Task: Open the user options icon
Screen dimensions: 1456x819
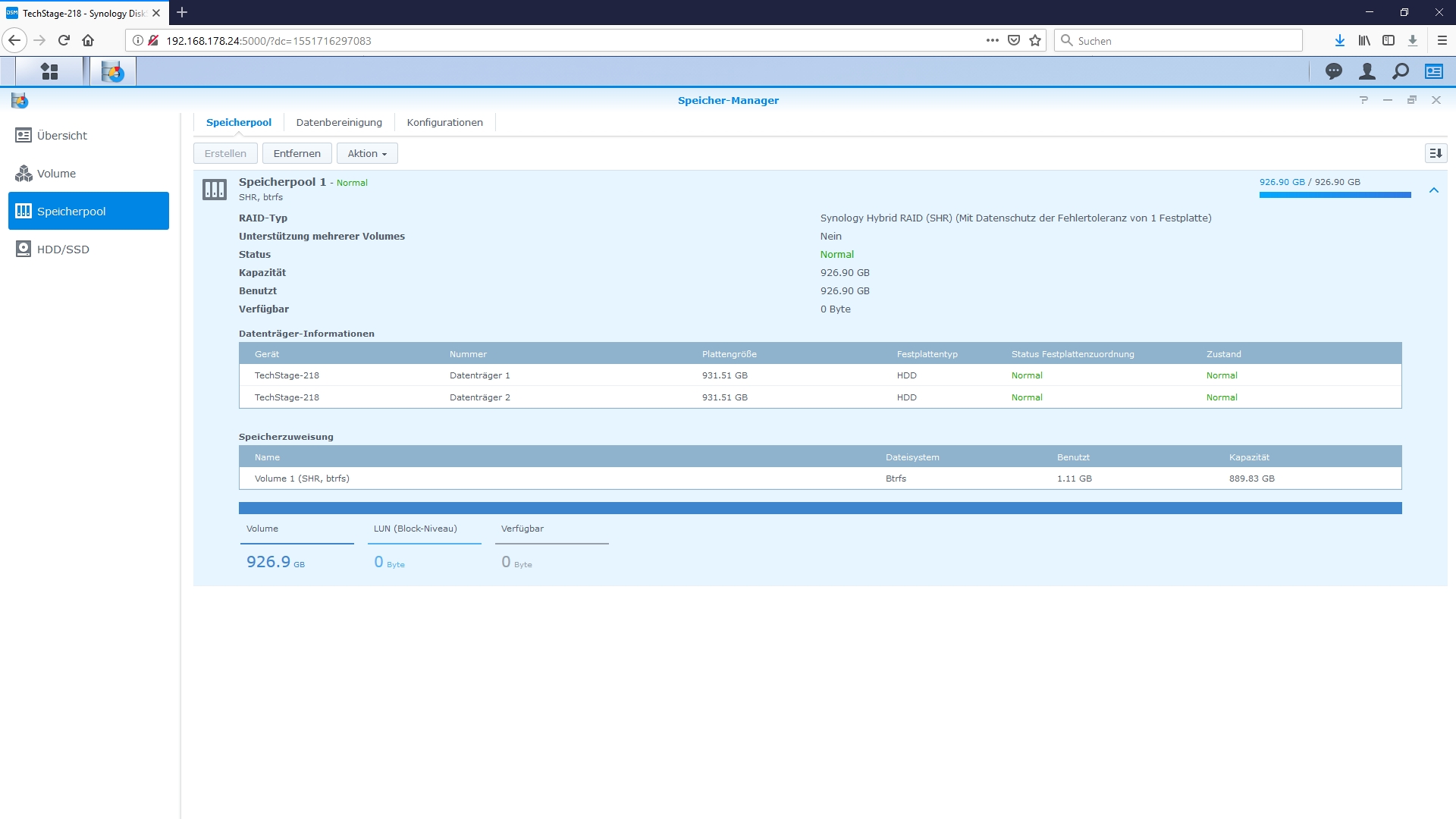Action: 1367,71
